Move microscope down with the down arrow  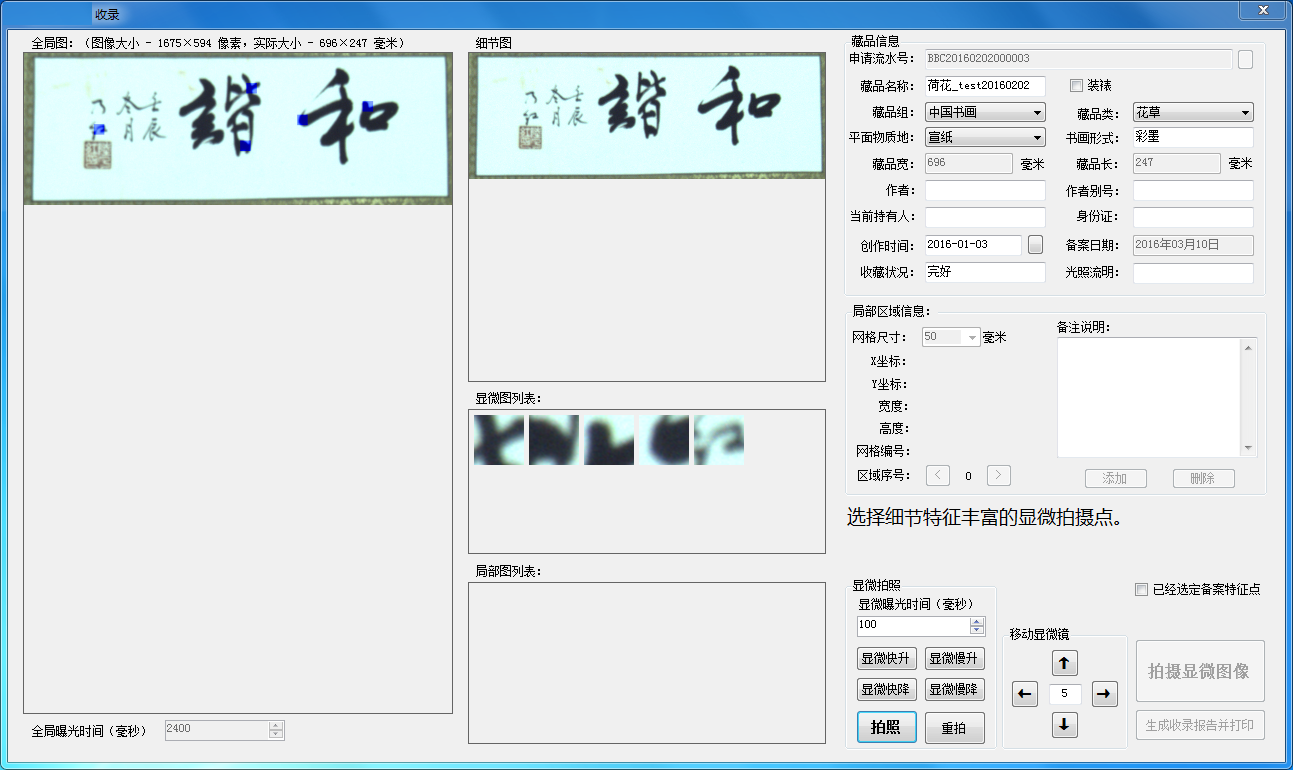[x=1065, y=725]
